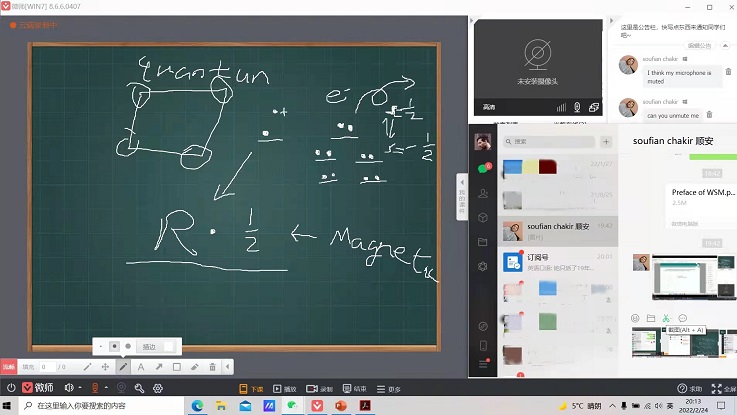Toggle the camera in the bottom control bar
The image size is (737, 415).
tap(122, 388)
